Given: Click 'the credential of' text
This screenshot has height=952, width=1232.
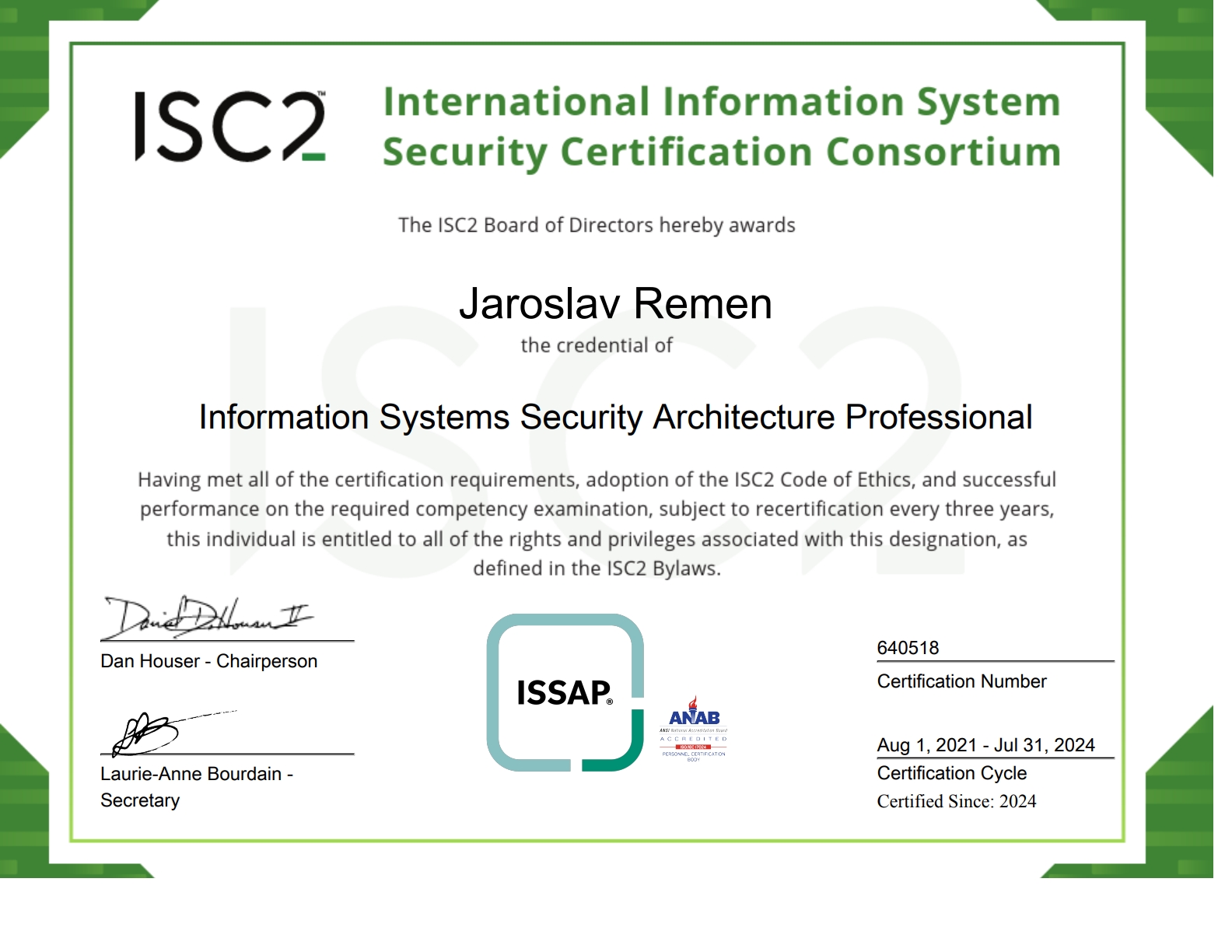Looking at the screenshot, I should pyautogui.click(x=597, y=345).
